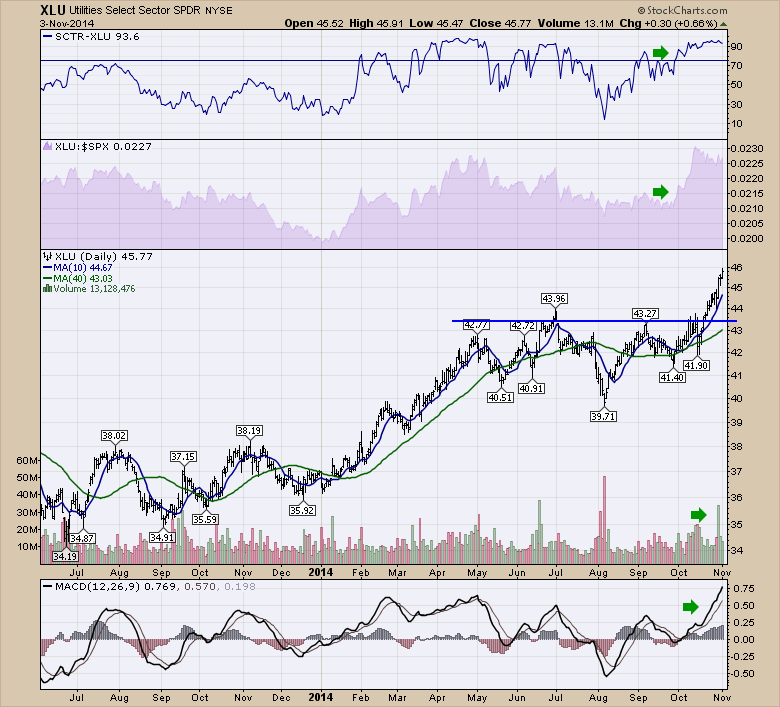
Task: Click the 34.91 price label
Action: [x=162, y=537]
